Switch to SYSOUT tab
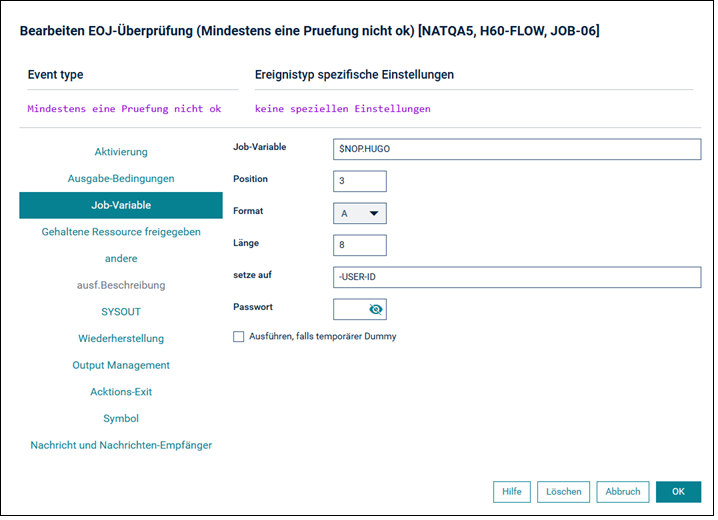This screenshot has height=520, width=718. pos(121,312)
